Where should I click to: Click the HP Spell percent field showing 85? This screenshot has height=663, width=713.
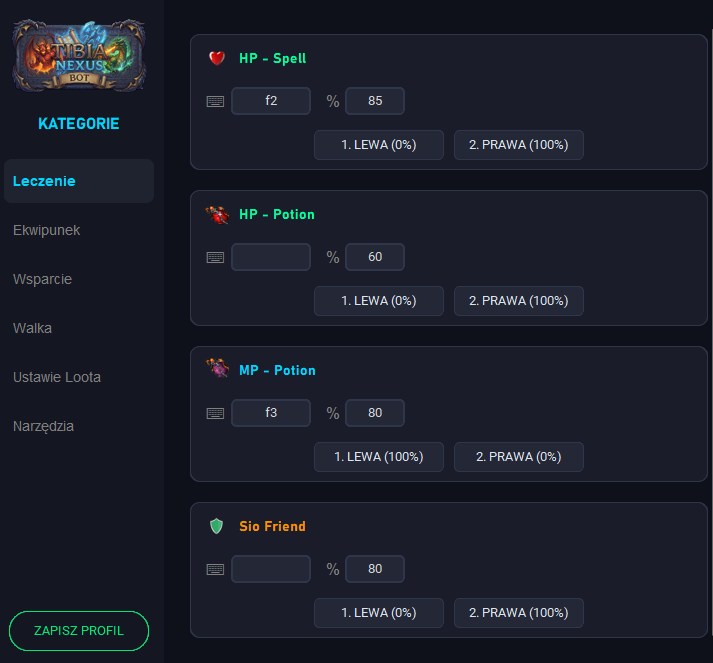(x=375, y=101)
